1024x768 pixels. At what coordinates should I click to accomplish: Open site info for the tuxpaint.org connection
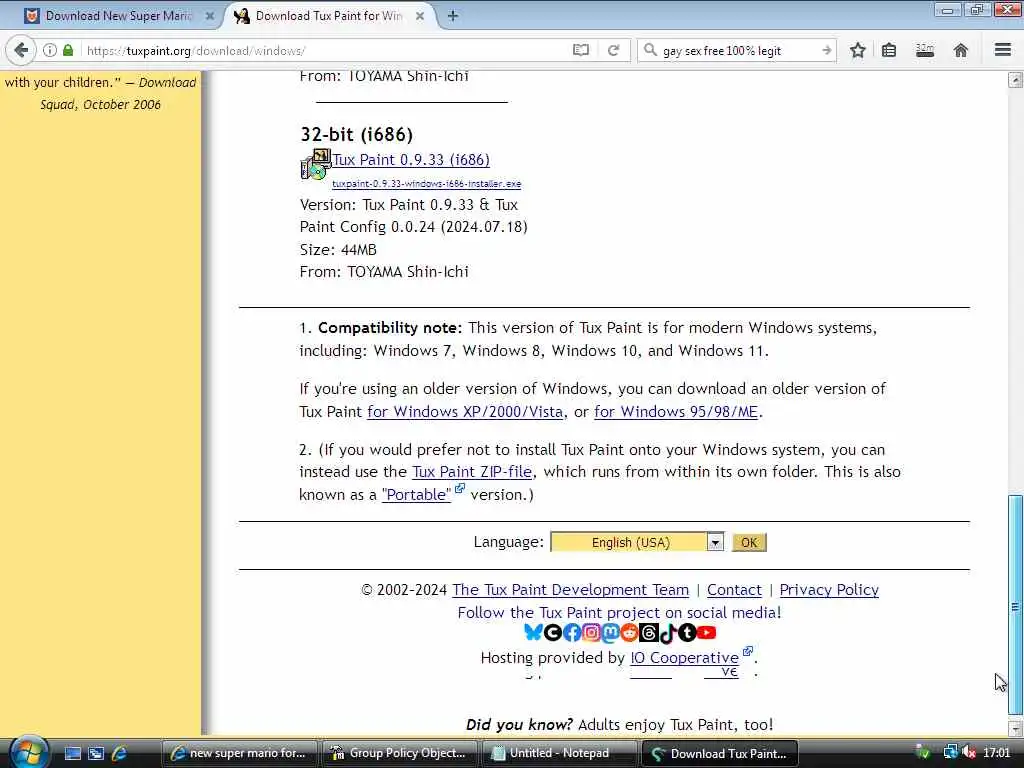coord(50,50)
